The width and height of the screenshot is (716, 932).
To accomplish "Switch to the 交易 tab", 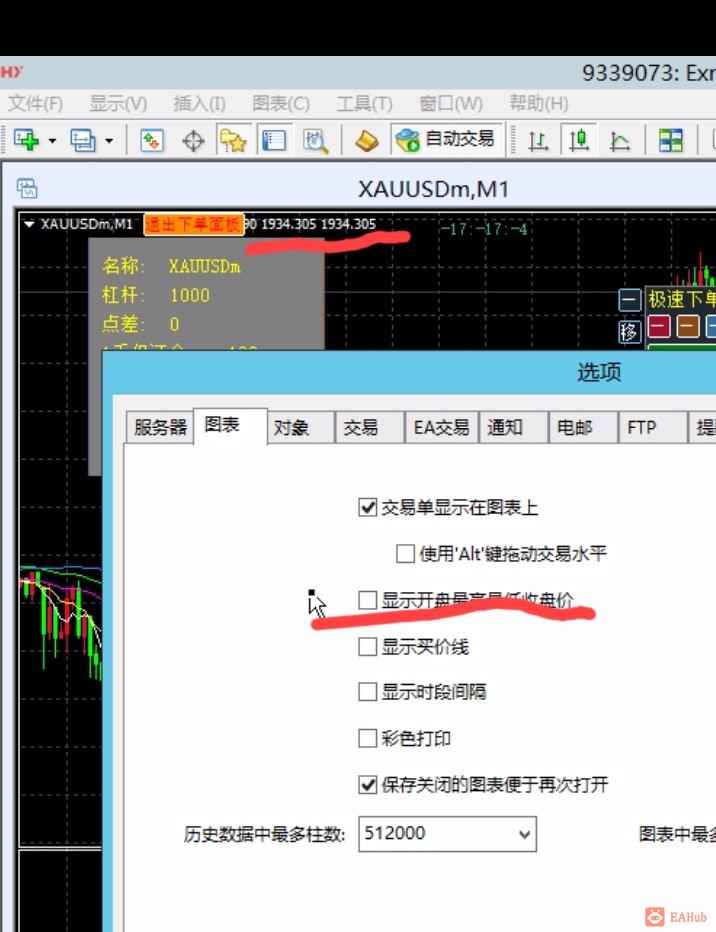I will 370,427.
